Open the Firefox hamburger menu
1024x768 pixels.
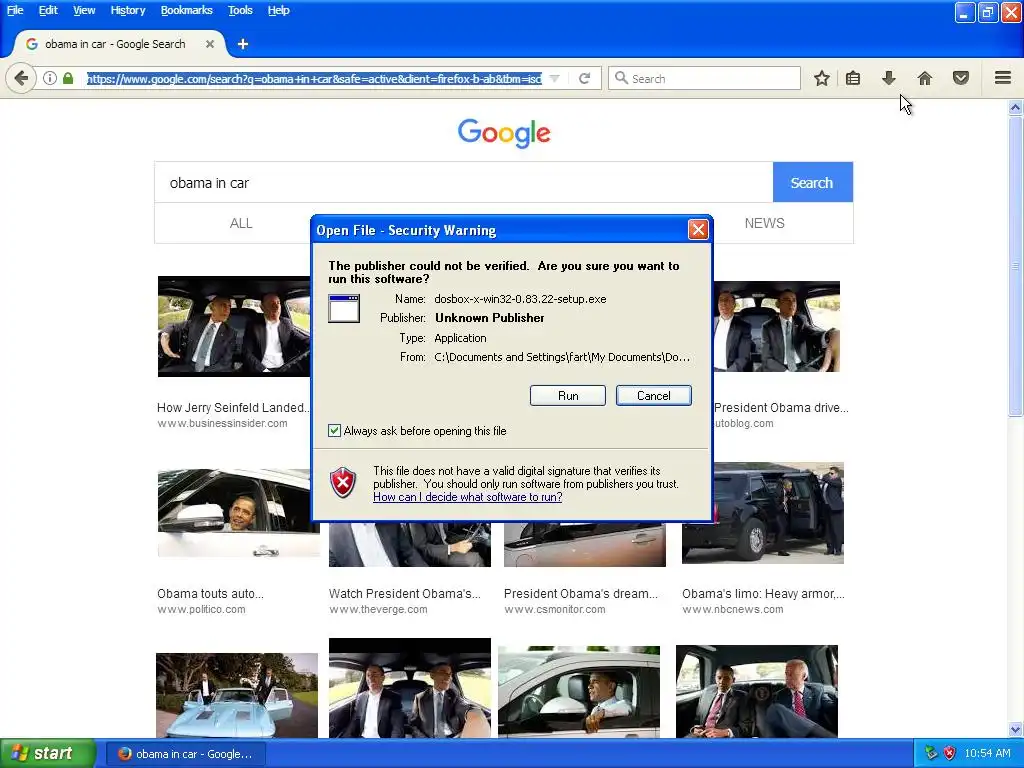tap(1003, 78)
